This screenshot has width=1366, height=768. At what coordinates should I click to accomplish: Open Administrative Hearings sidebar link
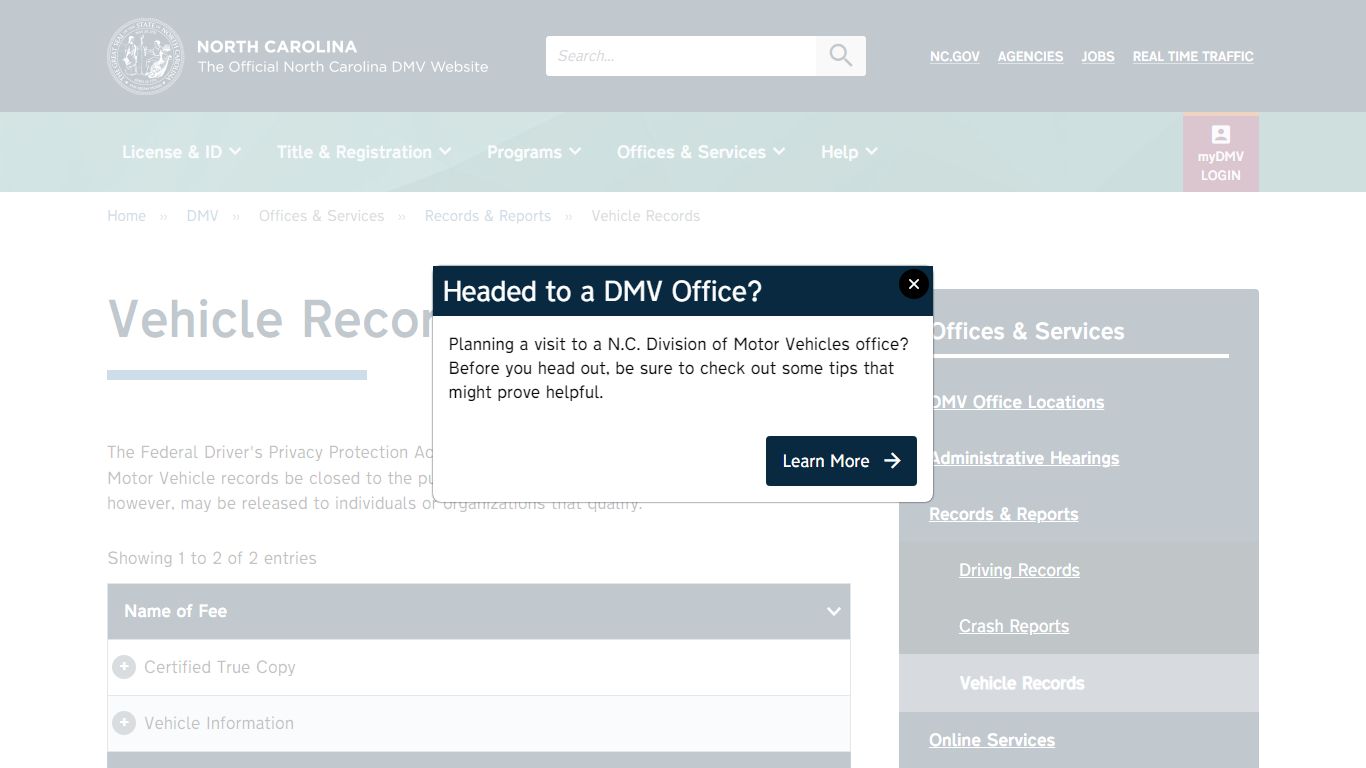coord(1025,458)
